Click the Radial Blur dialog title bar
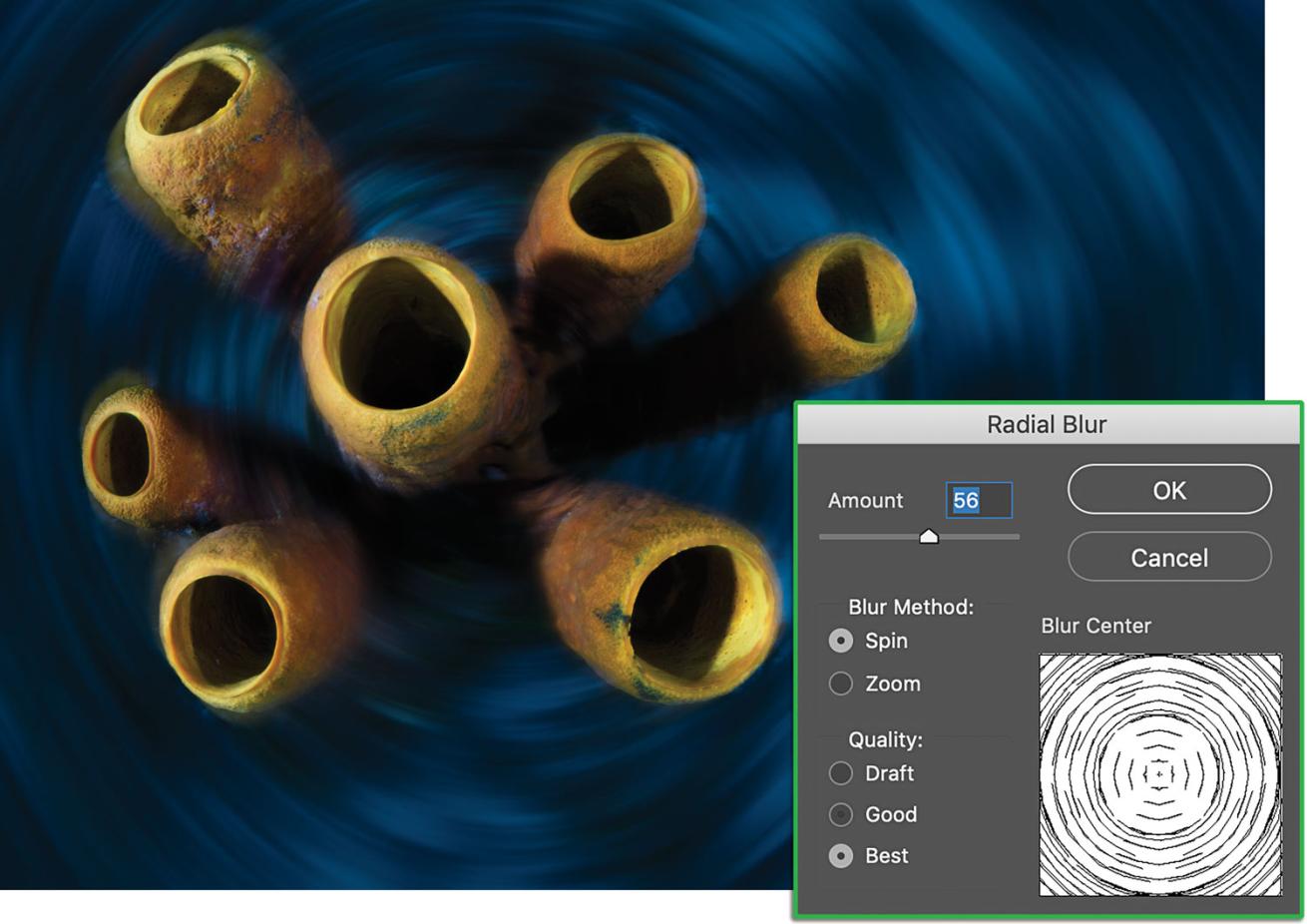The height and width of the screenshot is (924, 1307). 1047,424
